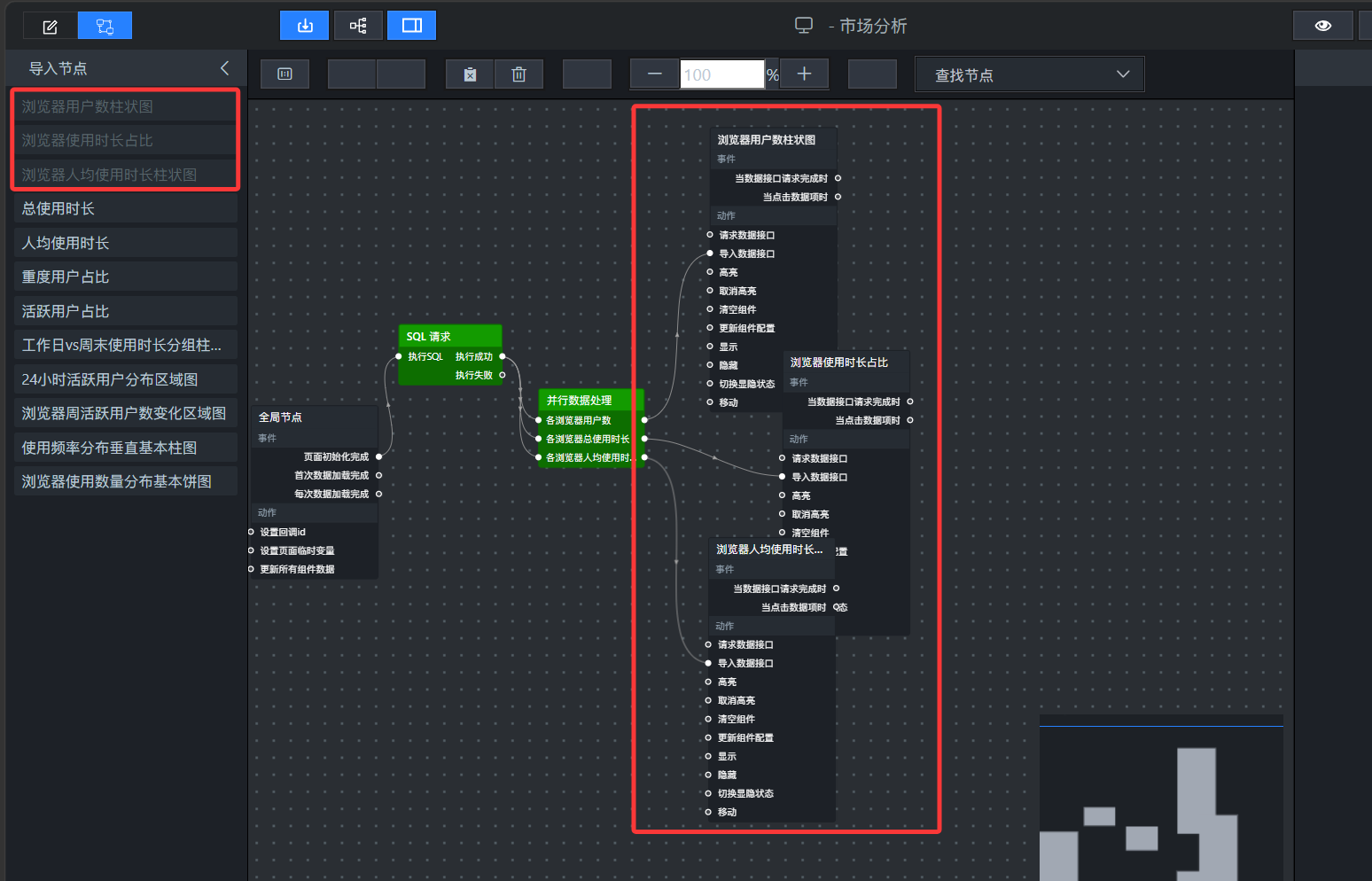Import the 浏览器周活跃用户数变化区域图 node
Viewport: 1372px width, 881px height.
(126, 413)
